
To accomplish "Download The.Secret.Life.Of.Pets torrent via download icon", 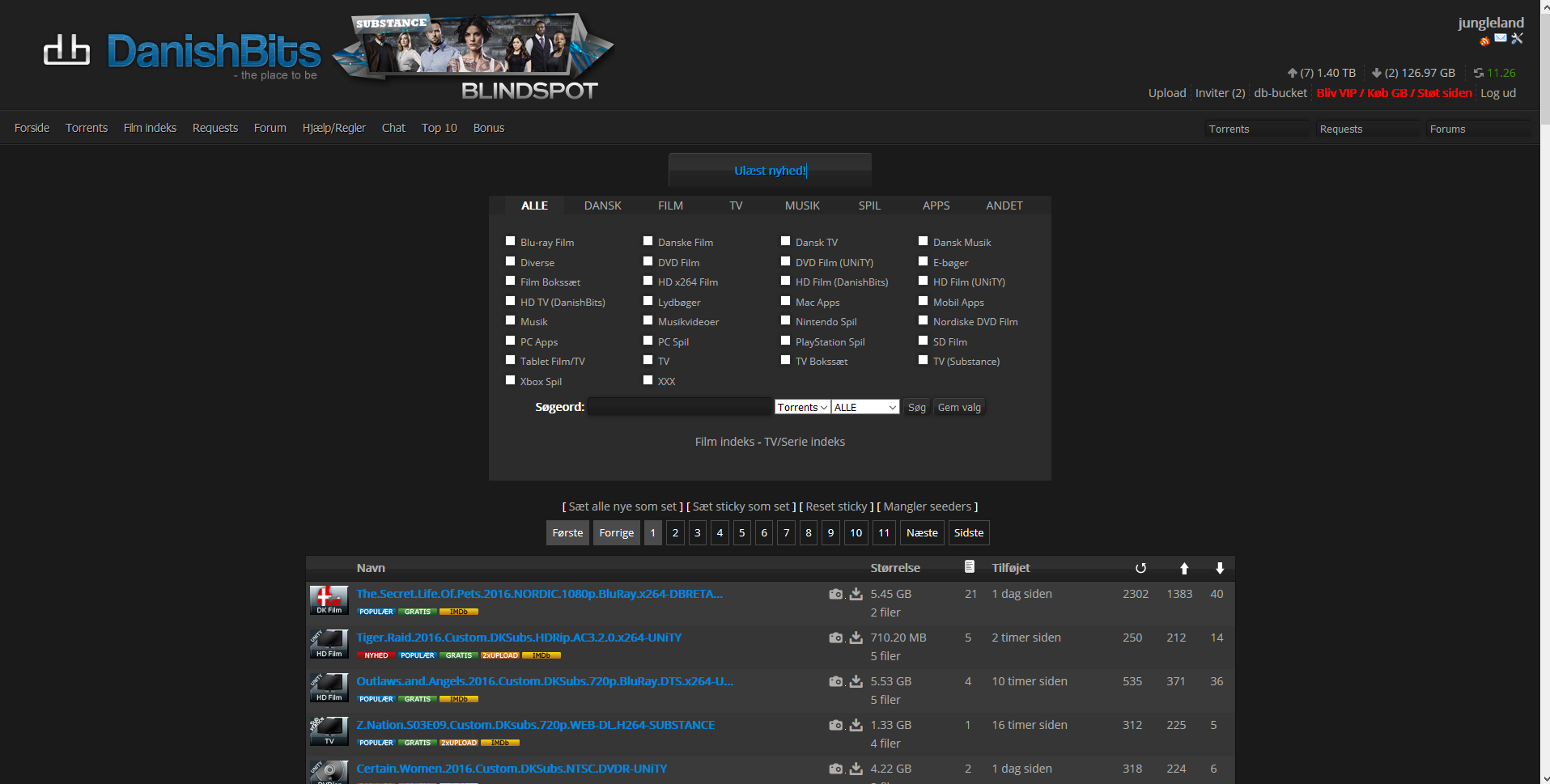I will click(x=856, y=594).
